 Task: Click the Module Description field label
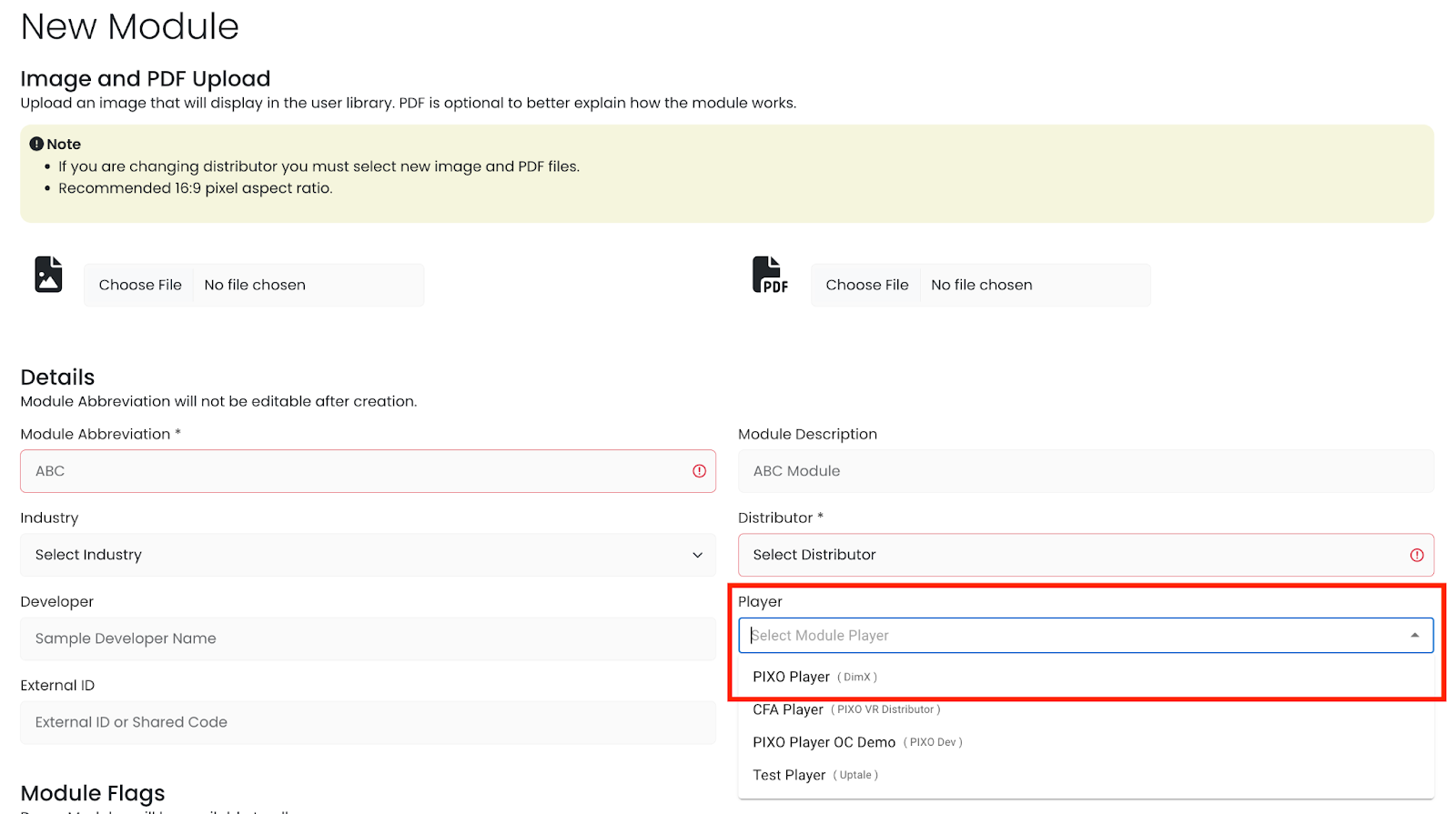807,434
